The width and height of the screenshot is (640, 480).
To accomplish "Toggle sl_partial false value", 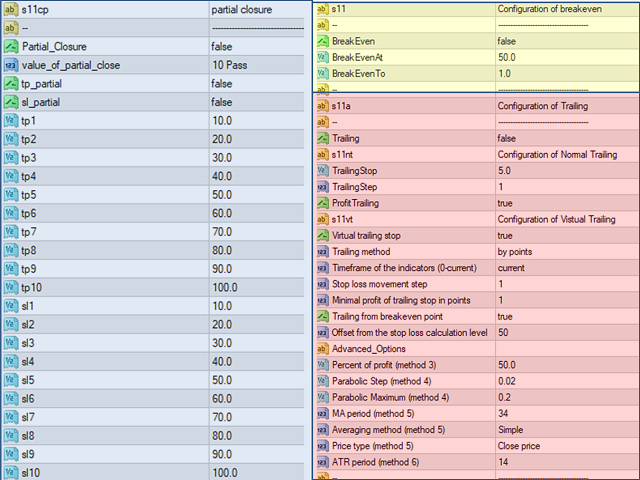I will 222,102.
